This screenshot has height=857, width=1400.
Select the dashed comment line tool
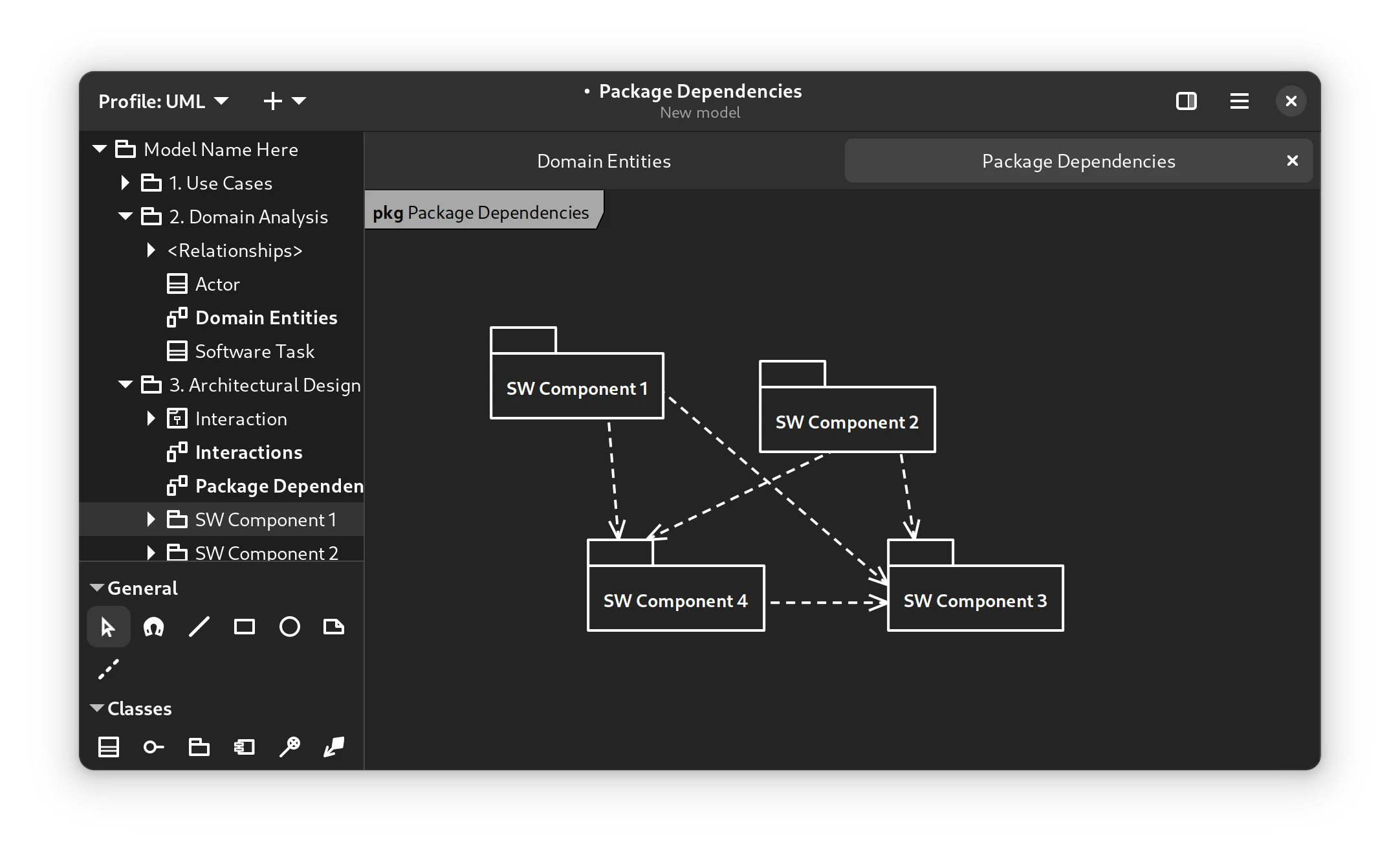108,669
